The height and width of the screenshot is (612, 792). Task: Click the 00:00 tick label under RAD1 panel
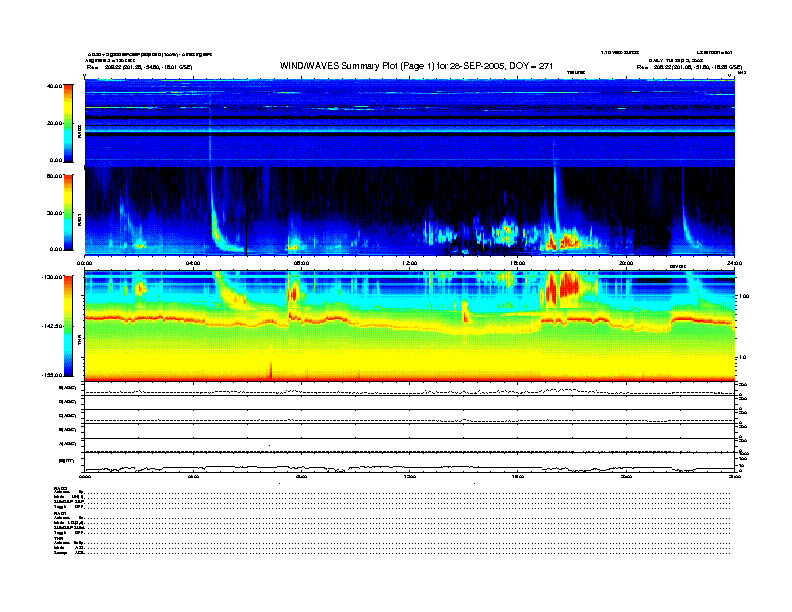click(84, 263)
